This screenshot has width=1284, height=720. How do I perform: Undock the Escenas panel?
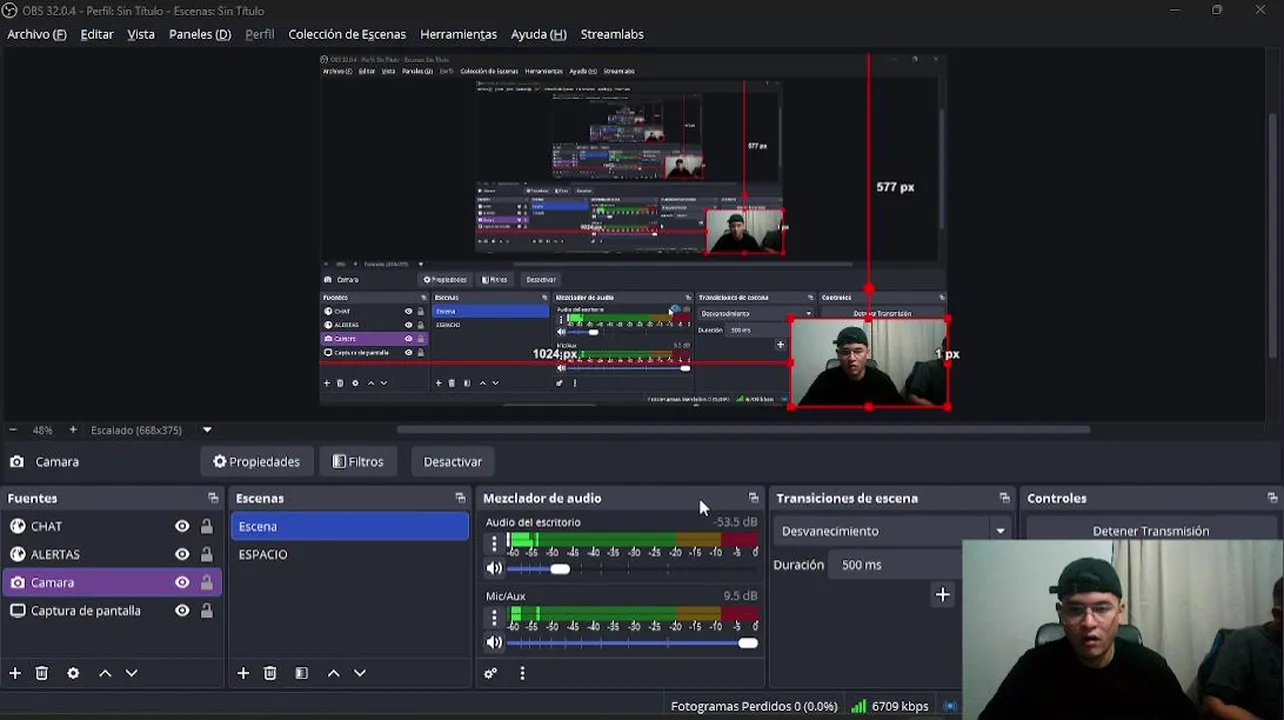460,498
